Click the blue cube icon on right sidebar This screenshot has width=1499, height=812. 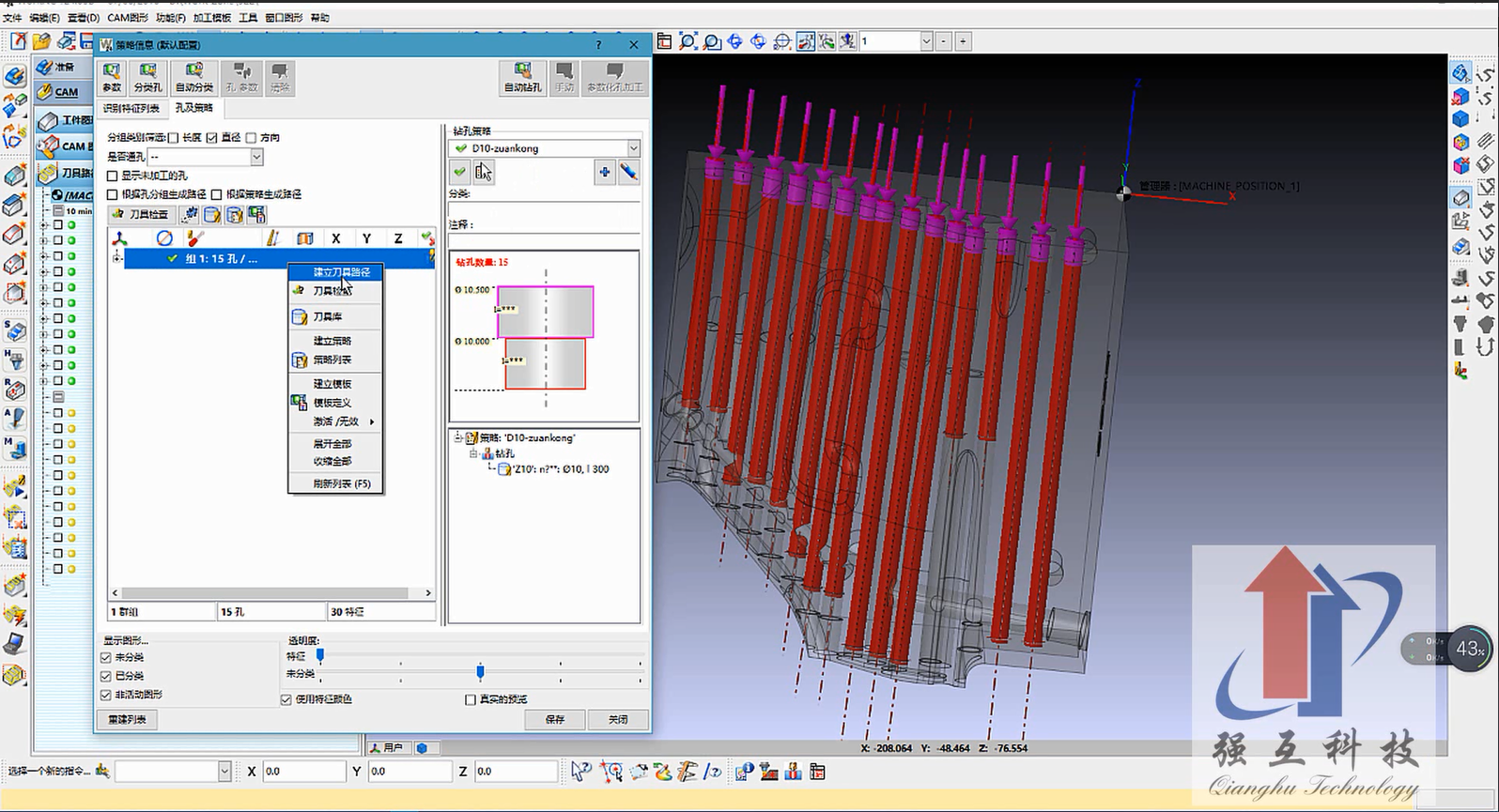(x=1460, y=119)
